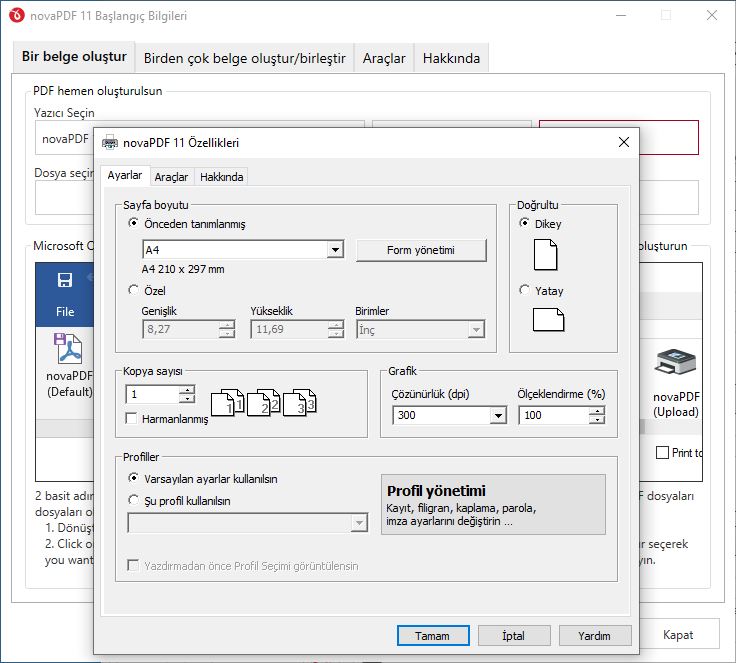
Task: Toggle the Harmanlanmış checkbox
Action: [131, 418]
